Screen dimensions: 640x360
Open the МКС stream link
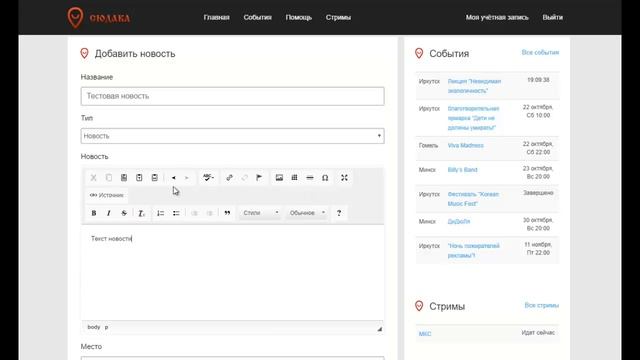pyautogui.click(x=425, y=334)
